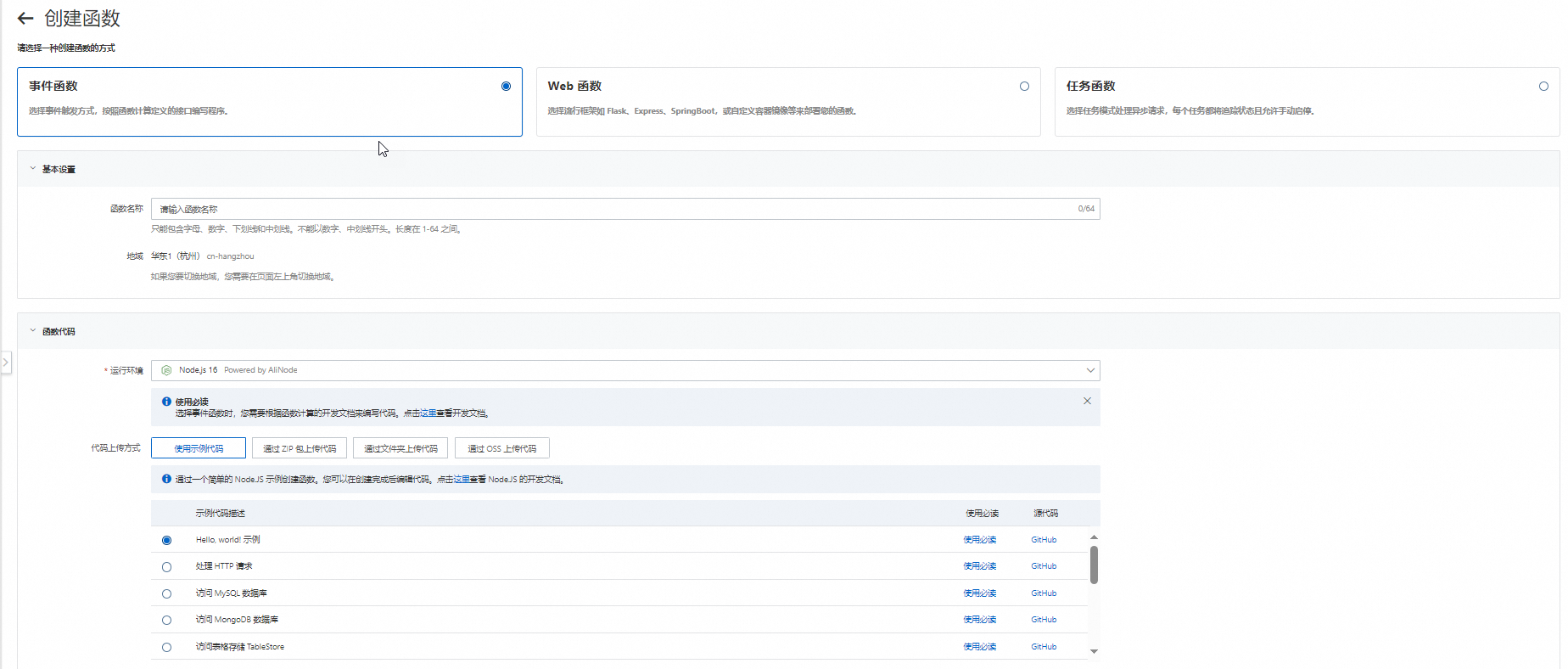Collapse the 函数代码 section
This screenshot has width=1568, height=669.
pyautogui.click(x=33, y=330)
